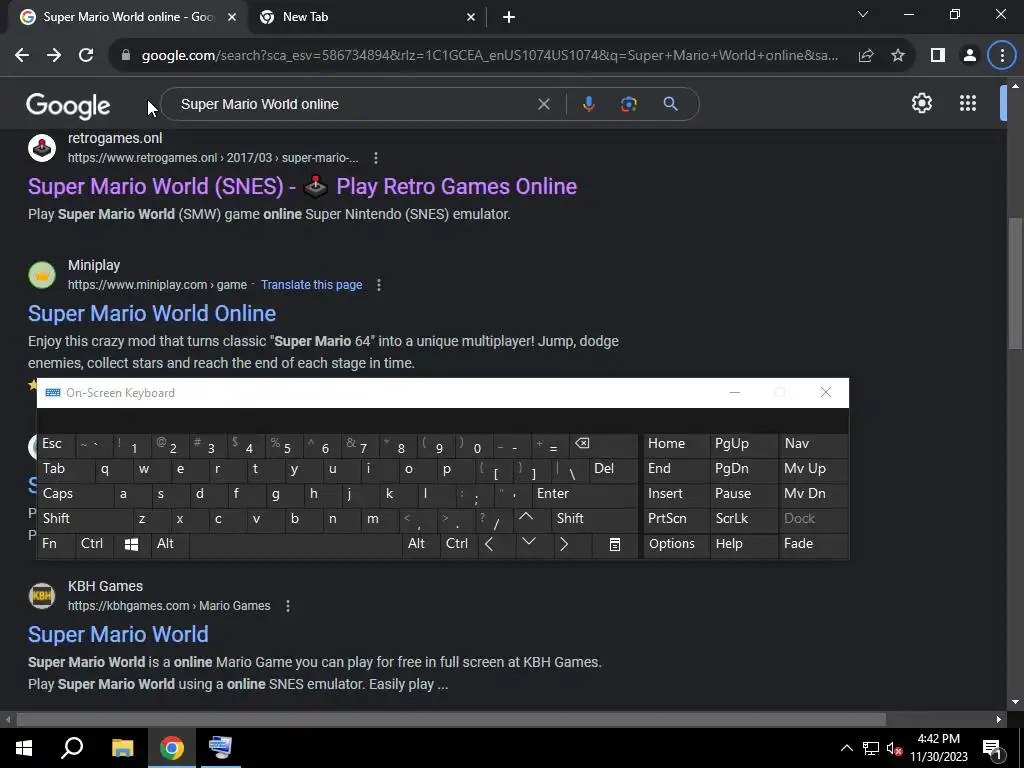This screenshot has width=1024, height=768.
Task: Toggle left Shift on On-Screen Keyboard
Action: click(x=85, y=519)
